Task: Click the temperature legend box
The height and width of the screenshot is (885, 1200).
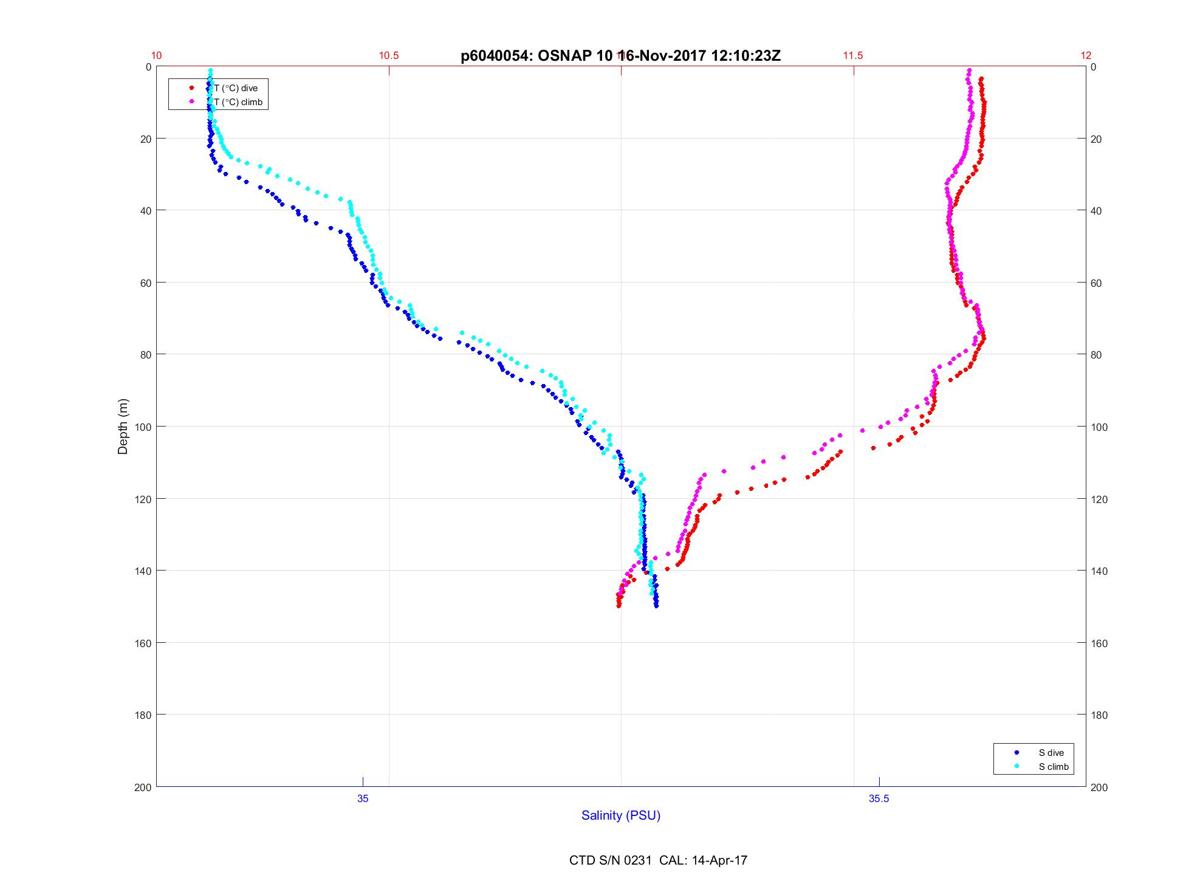Action: click(218, 95)
